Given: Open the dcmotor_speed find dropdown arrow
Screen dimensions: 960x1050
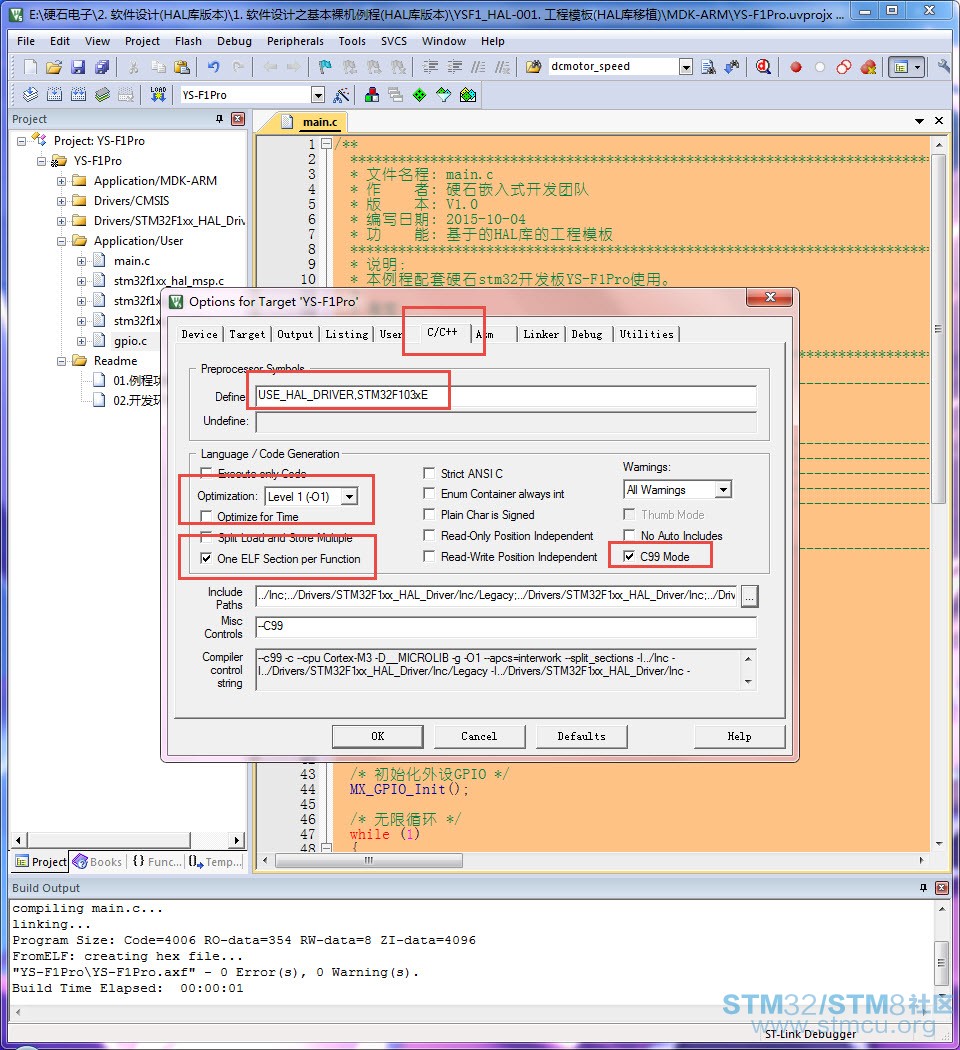Looking at the screenshot, I should pyautogui.click(x=686, y=66).
